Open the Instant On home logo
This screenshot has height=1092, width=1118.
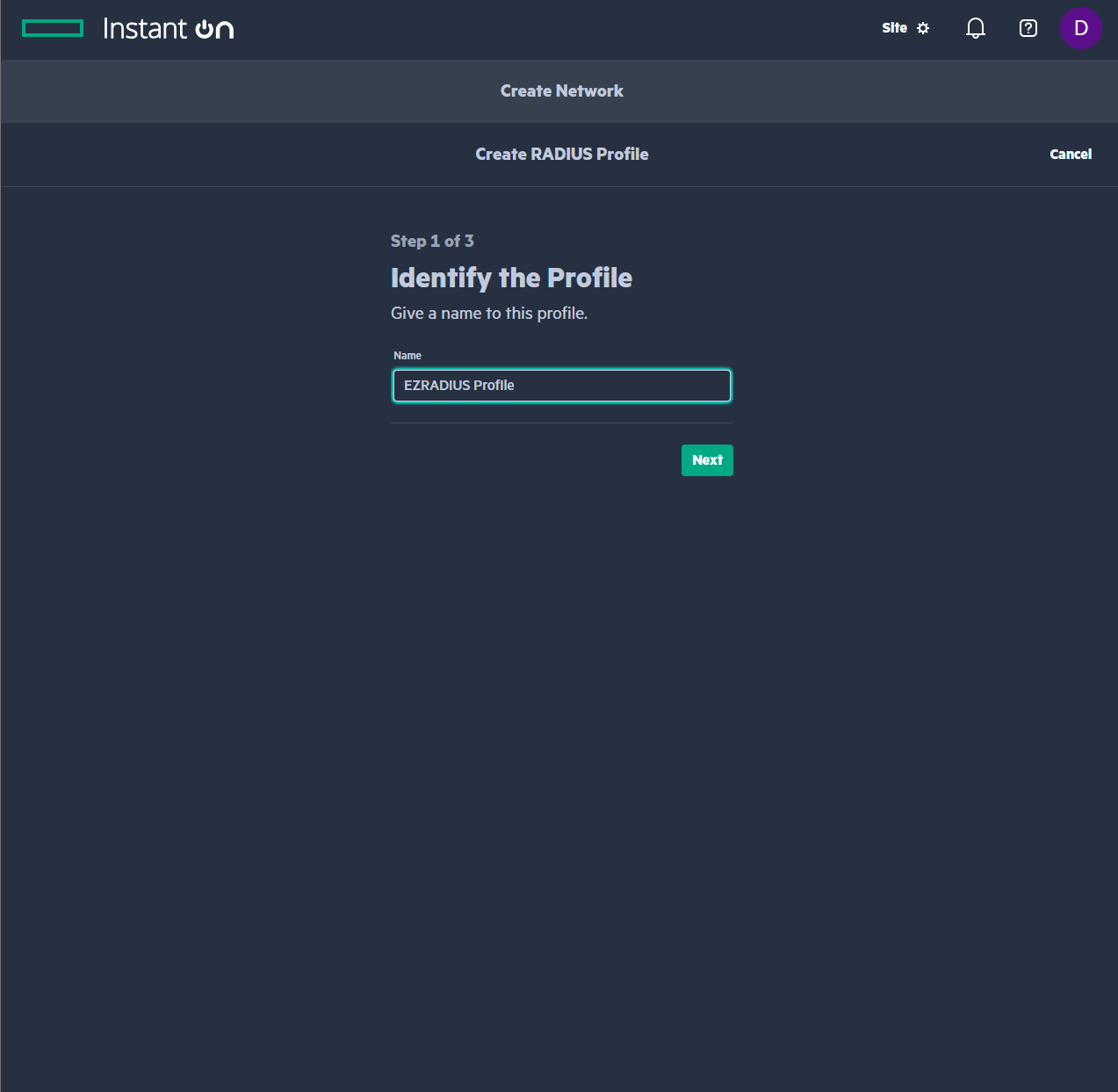coord(168,29)
